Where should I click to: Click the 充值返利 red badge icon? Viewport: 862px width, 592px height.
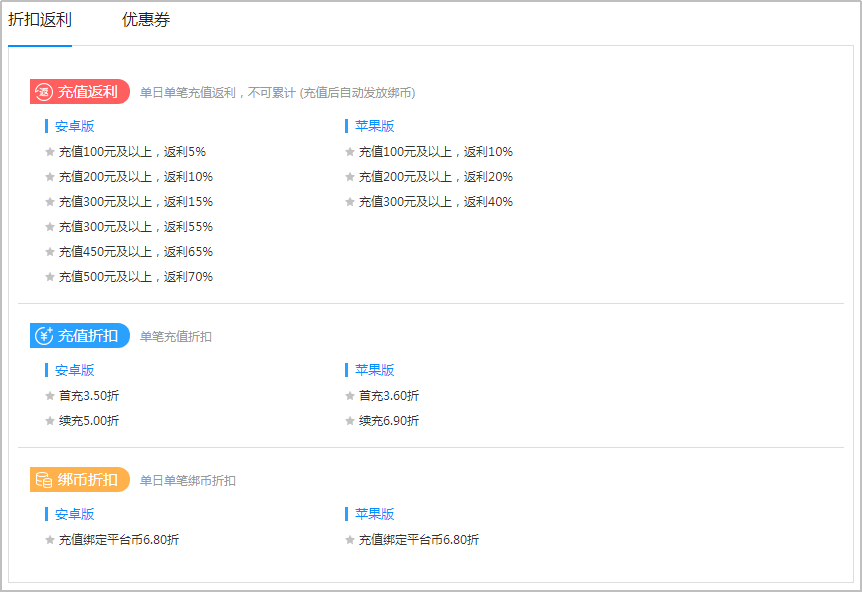44,92
